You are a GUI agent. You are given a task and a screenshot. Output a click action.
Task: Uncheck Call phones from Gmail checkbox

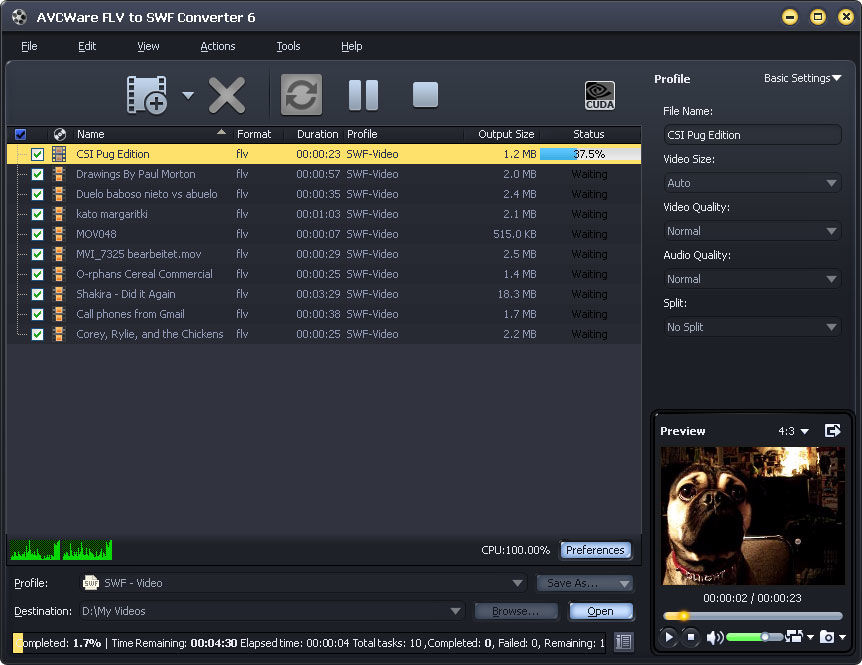pos(37,314)
